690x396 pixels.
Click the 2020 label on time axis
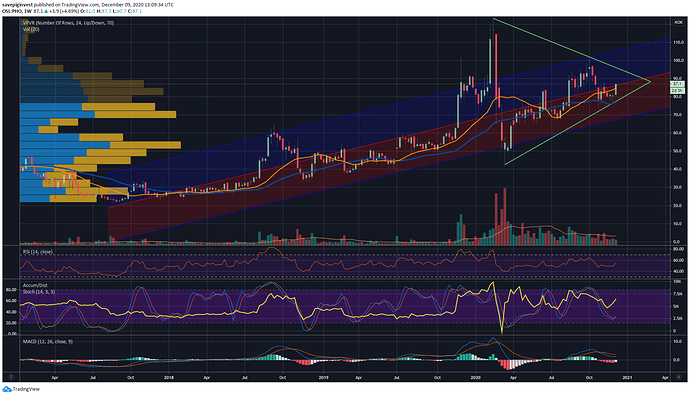[475, 378]
